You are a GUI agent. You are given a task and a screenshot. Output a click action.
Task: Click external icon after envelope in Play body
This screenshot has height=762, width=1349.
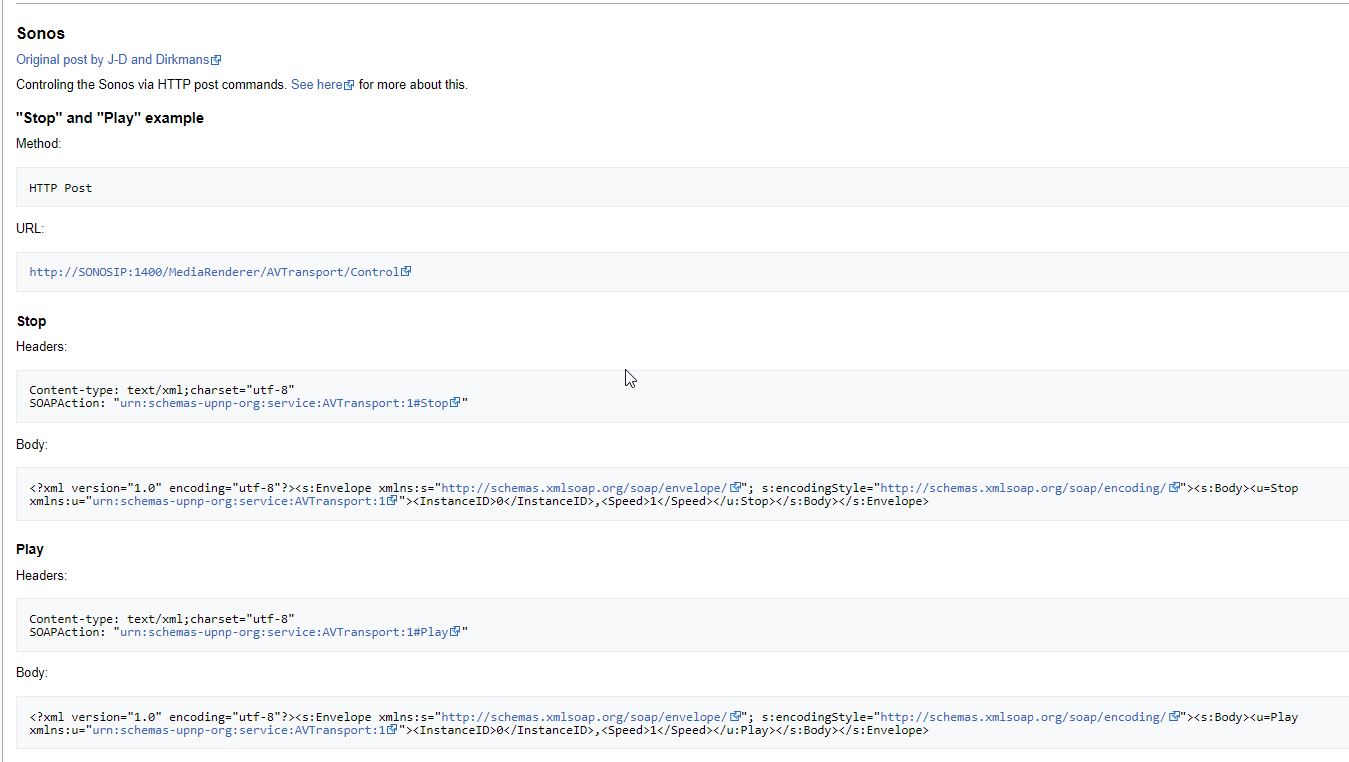736,716
